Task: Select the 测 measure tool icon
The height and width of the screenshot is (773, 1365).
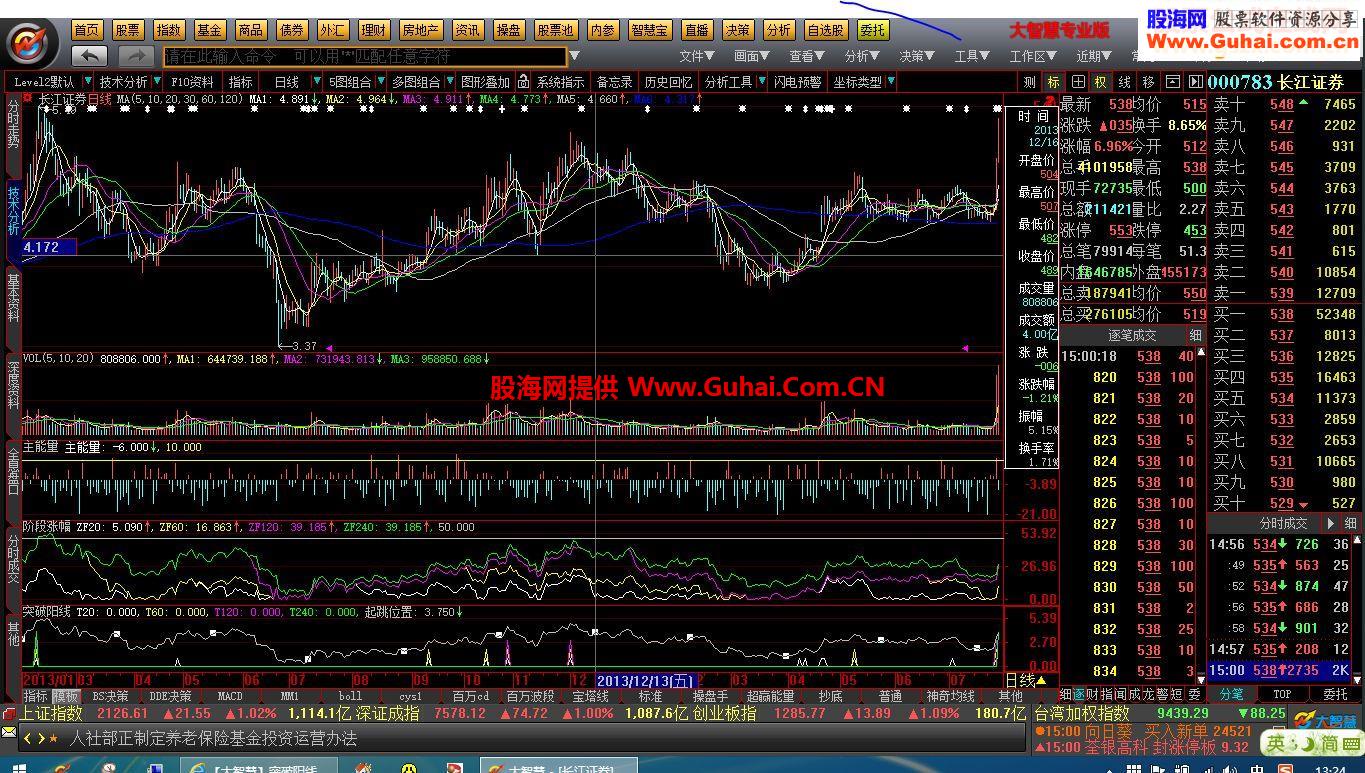Action: (x=1030, y=81)
